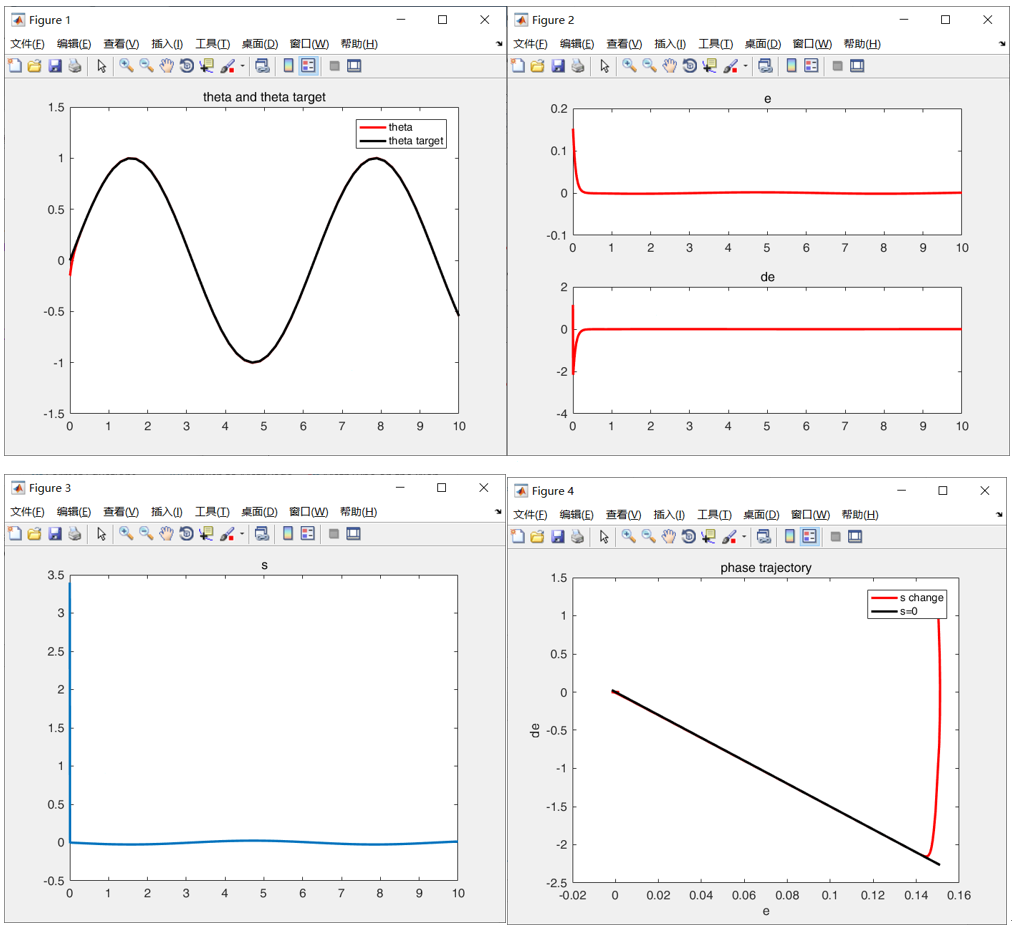
Task: Open the 工具 menu in Figure 1
Action: click(x=211, y=44)
